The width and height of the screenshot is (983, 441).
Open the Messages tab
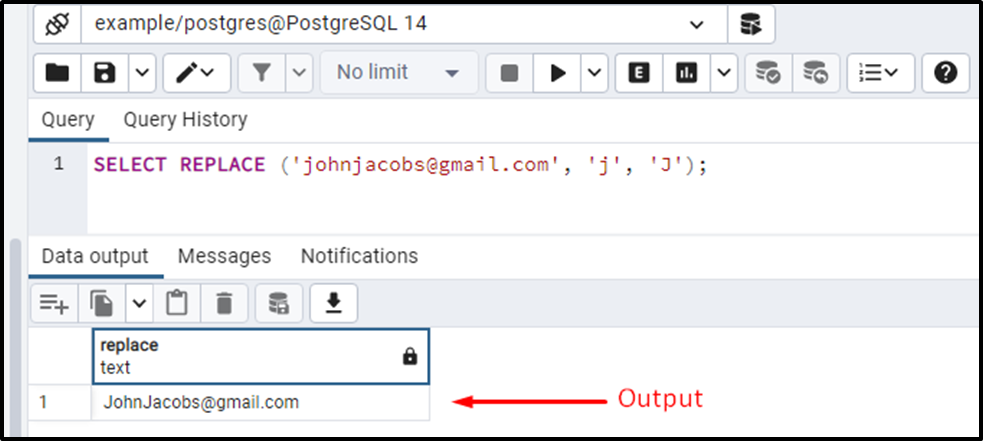[224, 256]
